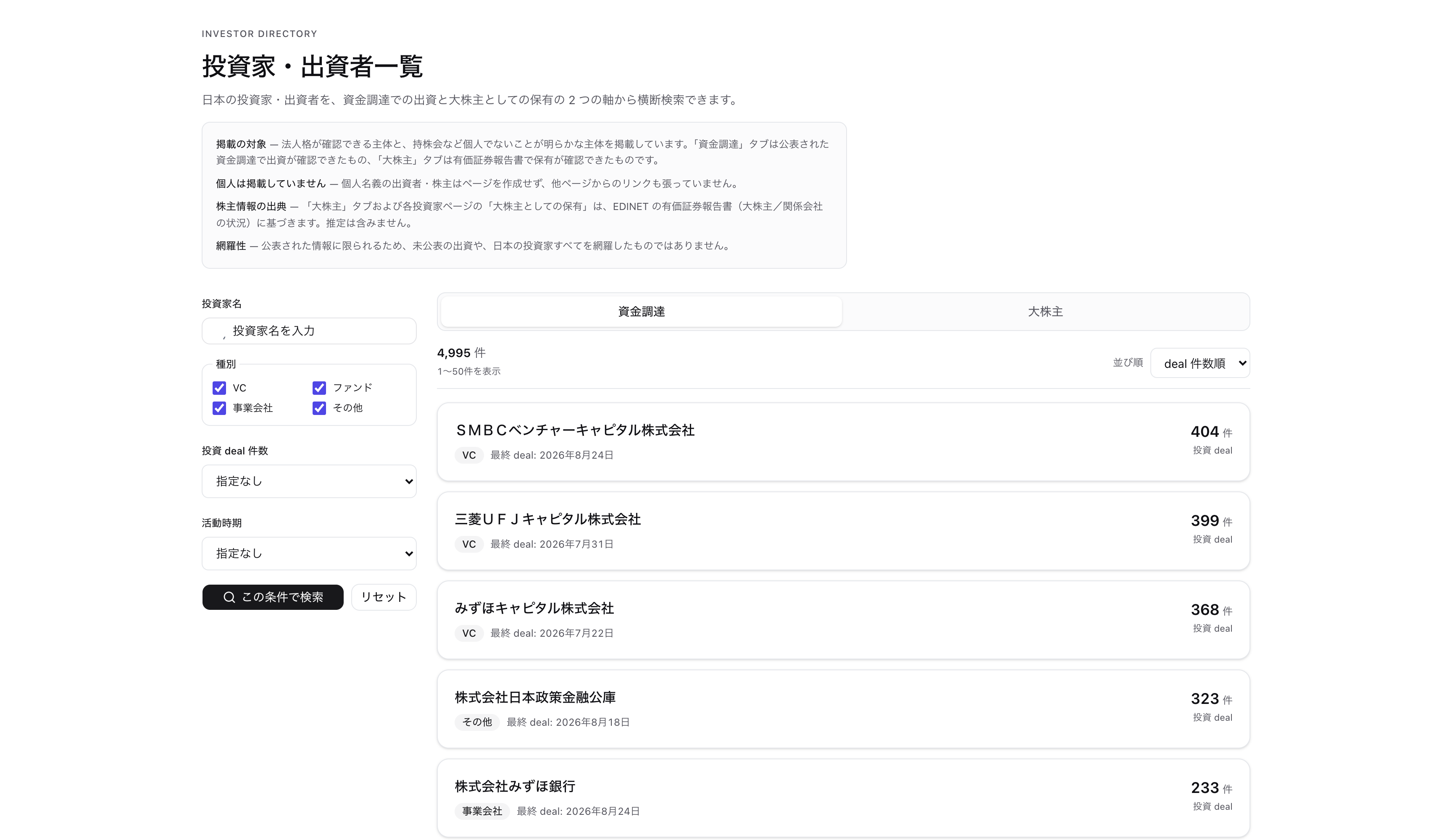Image resolution: width=1452 pixels, height=840 pixels.
Task: Click the search magnifier icon in この条件で検索
Action: coord(229,597)
